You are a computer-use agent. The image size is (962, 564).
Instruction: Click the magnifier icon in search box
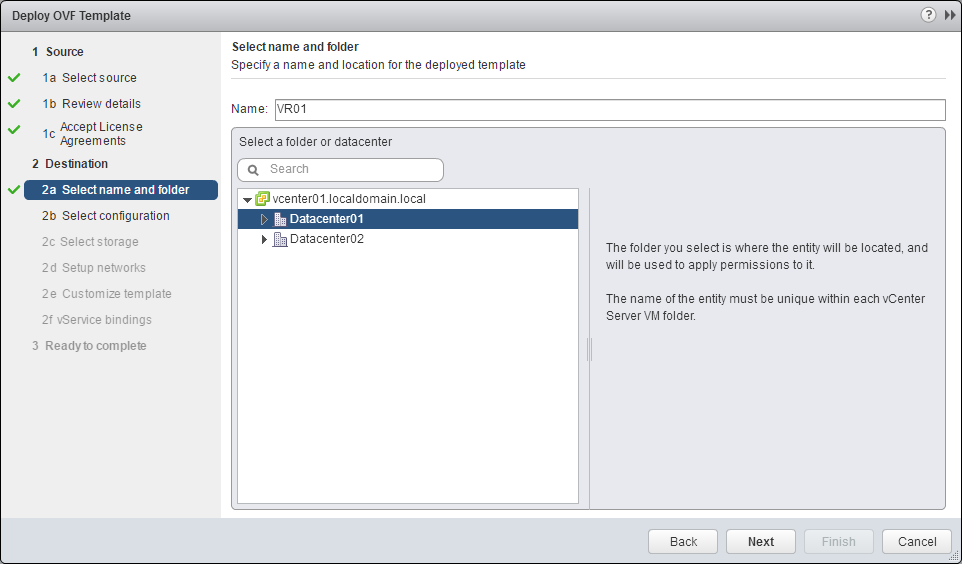(x=253, y=170)
